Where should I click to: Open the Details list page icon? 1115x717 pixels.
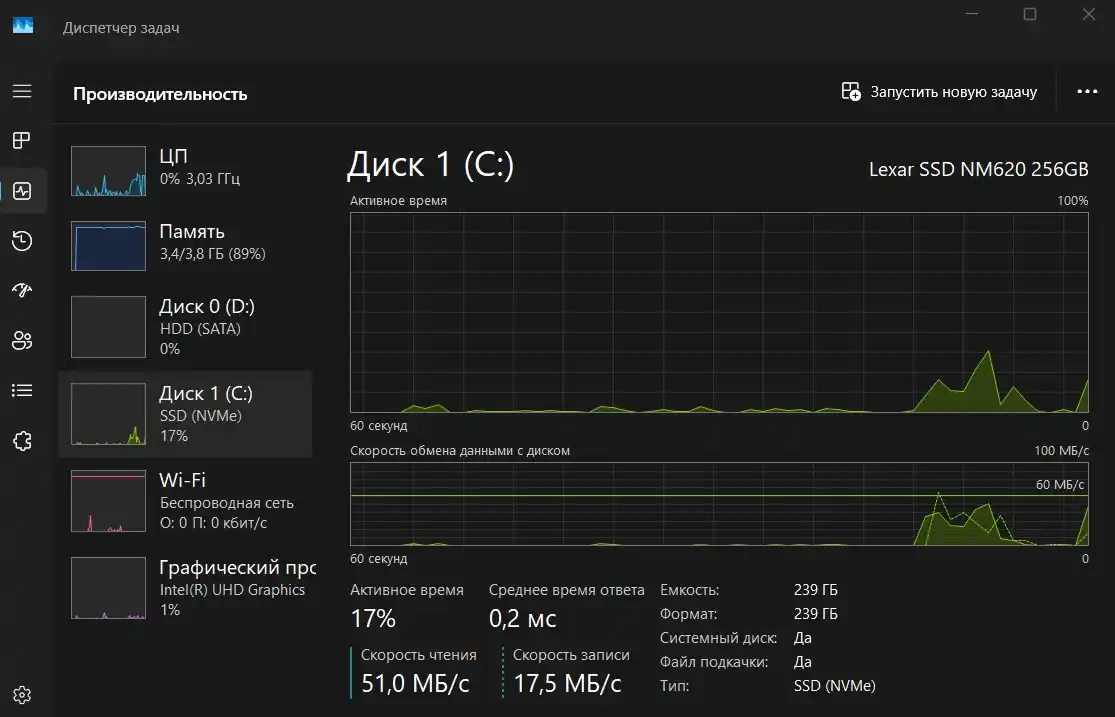point(22,391)
